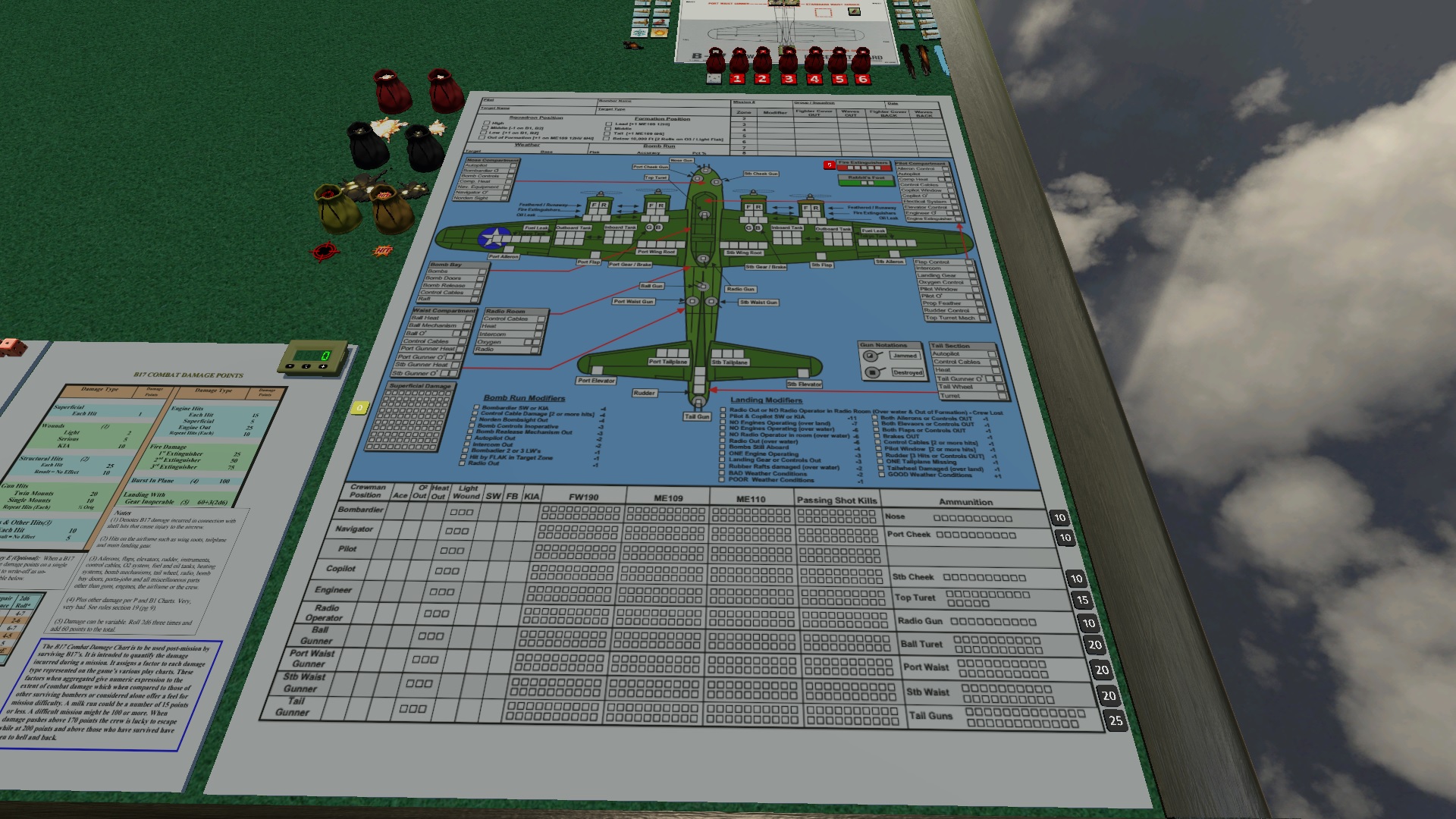Click the Rudder label on diagram
Viewport: 1456px width, 819px height.
point(645,393)
